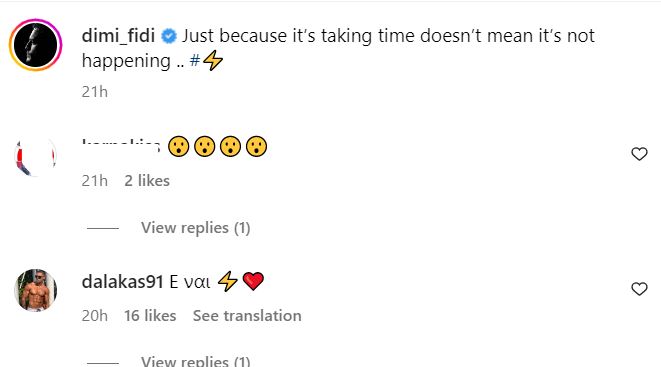
Task: Click the row of four surprised face emojis
Action: (218, 147)
